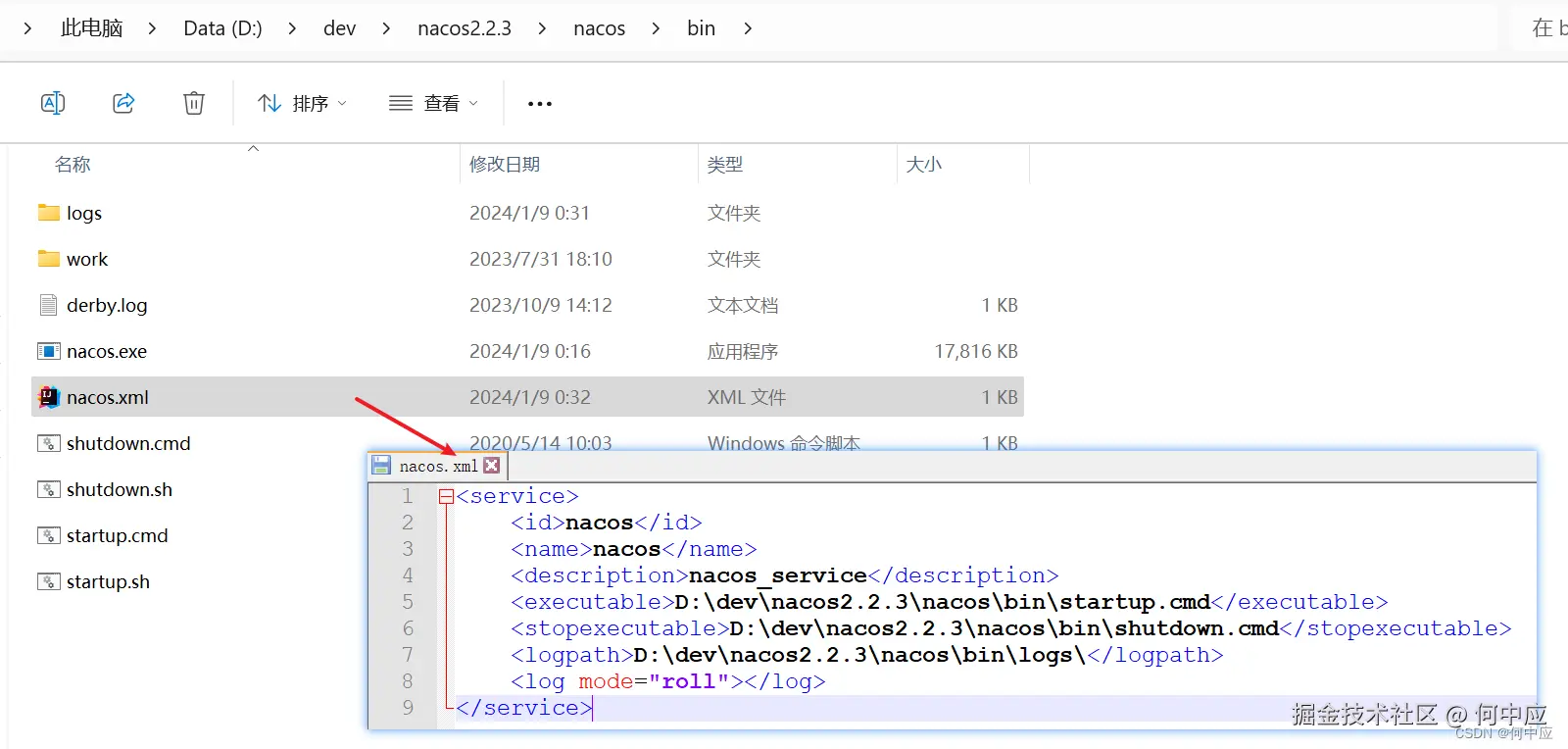Expand chevron after nacos breadcrumb
This screenshot has height=749, width=1568.
point(656,28)
